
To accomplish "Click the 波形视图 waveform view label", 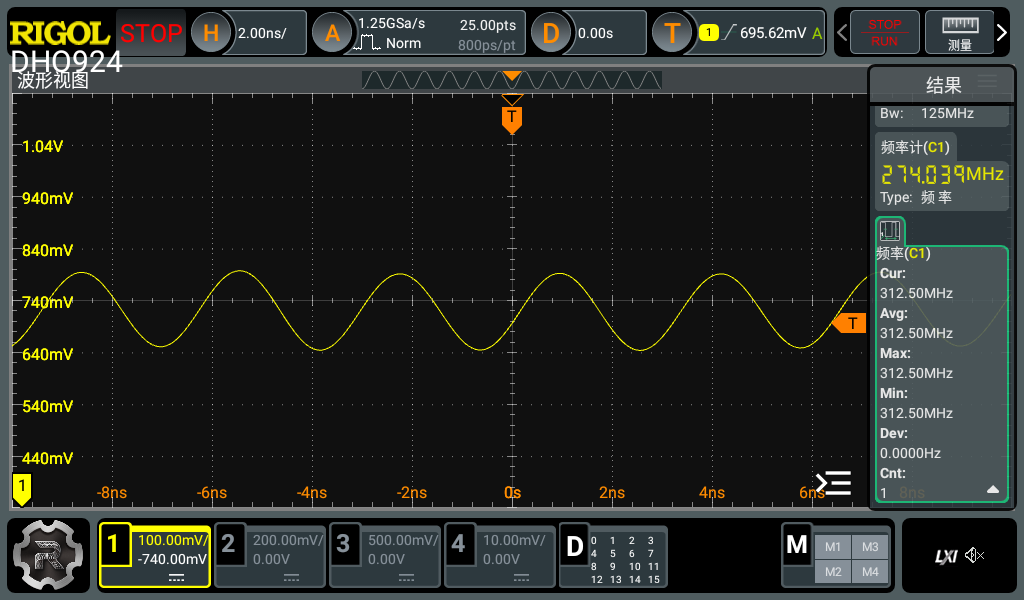I will click(x=52, y=81).
